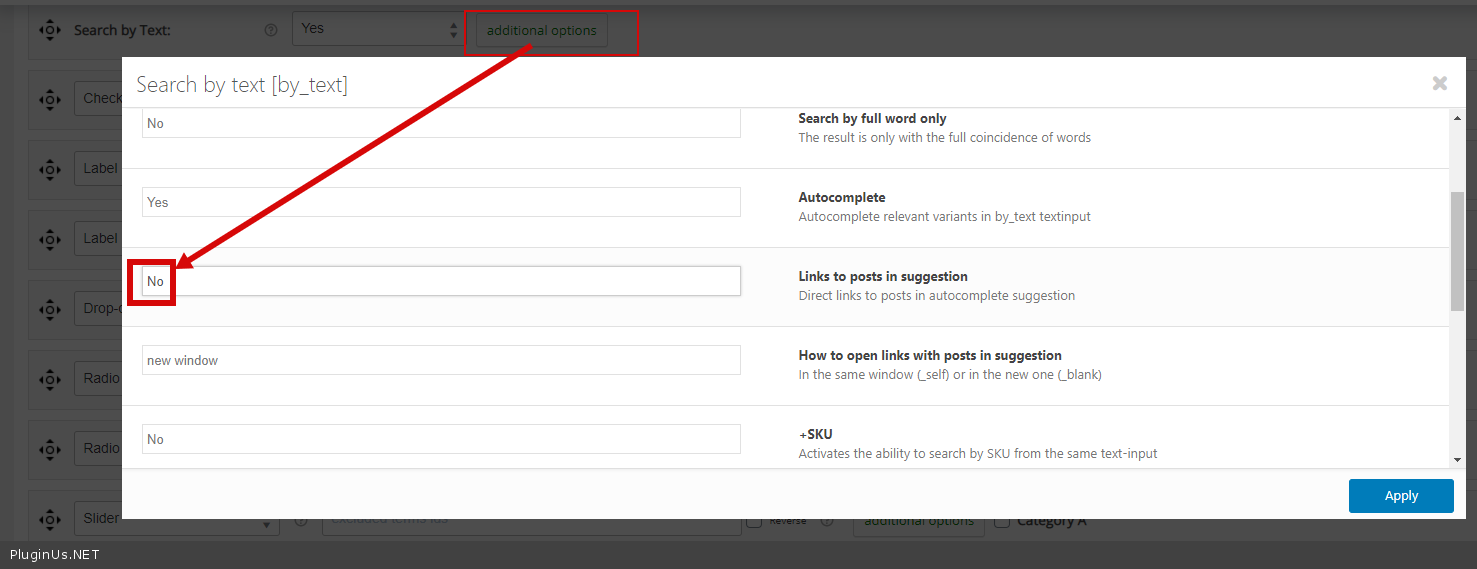
Task: Open the Links to posts in suggestion dropdown
Action: pos(441,281)
